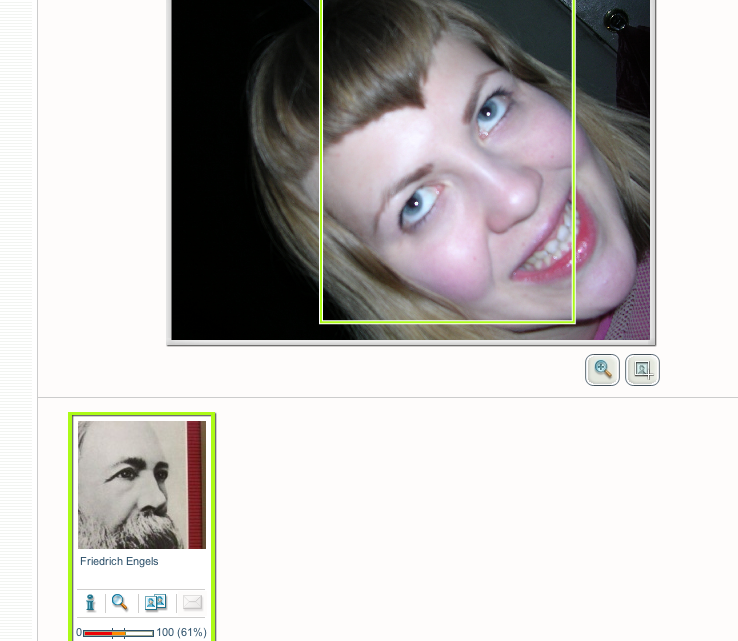Viewport: 738px width, 641px height.
Task: Click the face selection button beside zoom
Action: tap(642, 370)
